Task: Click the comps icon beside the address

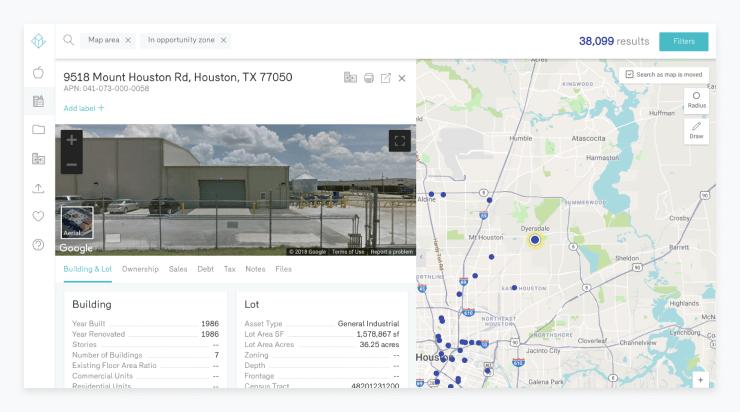Action: click(350, 77)
